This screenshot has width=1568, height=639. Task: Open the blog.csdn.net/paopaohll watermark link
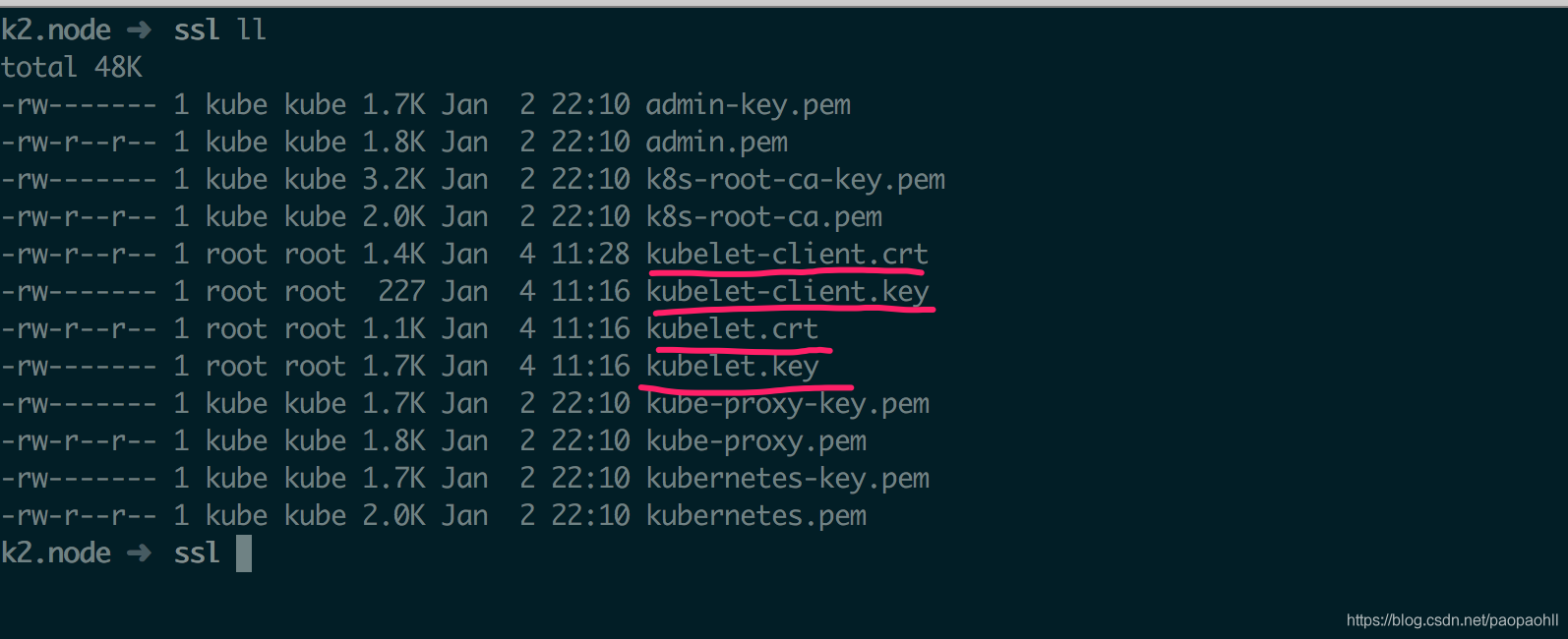click(1452, 620)
